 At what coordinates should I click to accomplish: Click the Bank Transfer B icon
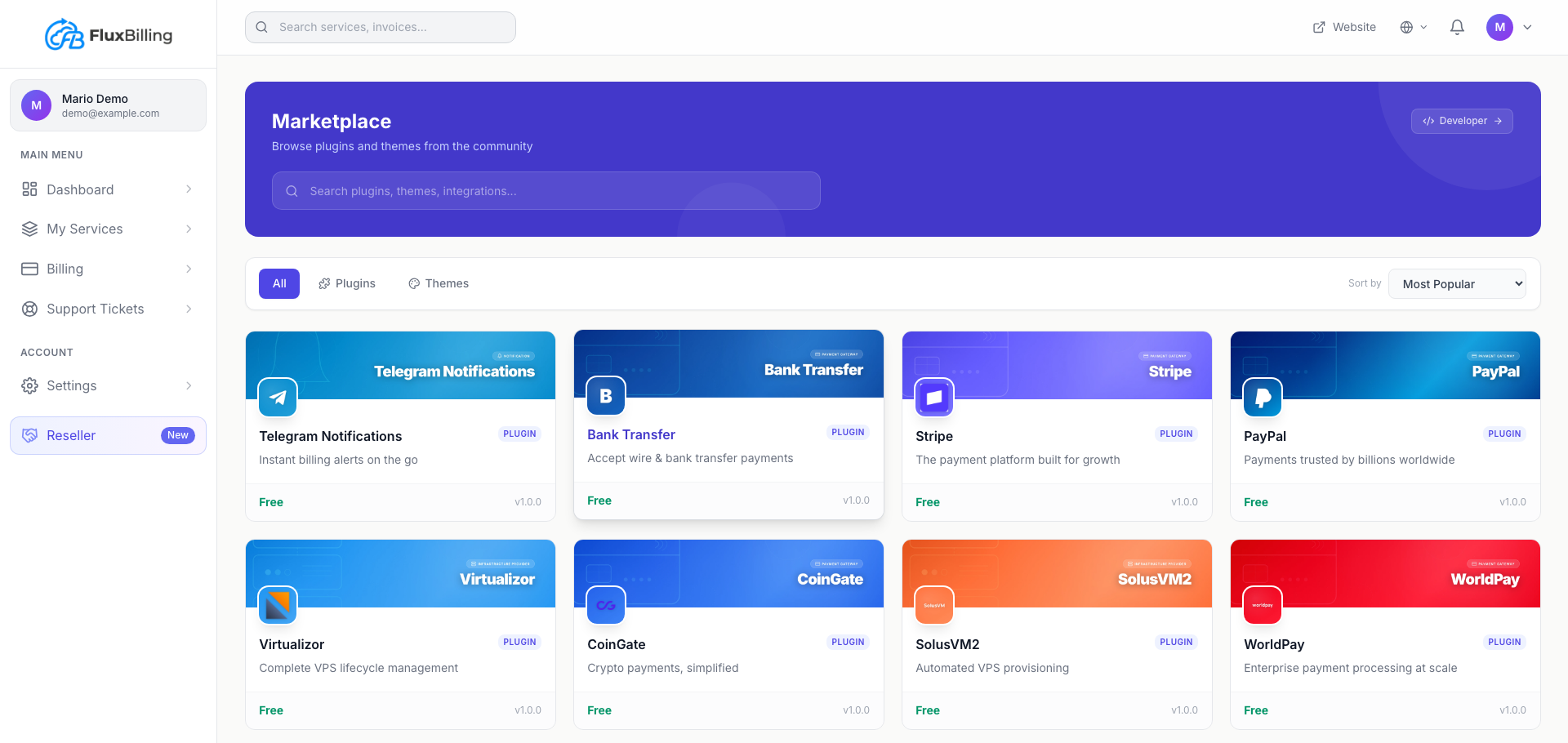coord(606,396)
